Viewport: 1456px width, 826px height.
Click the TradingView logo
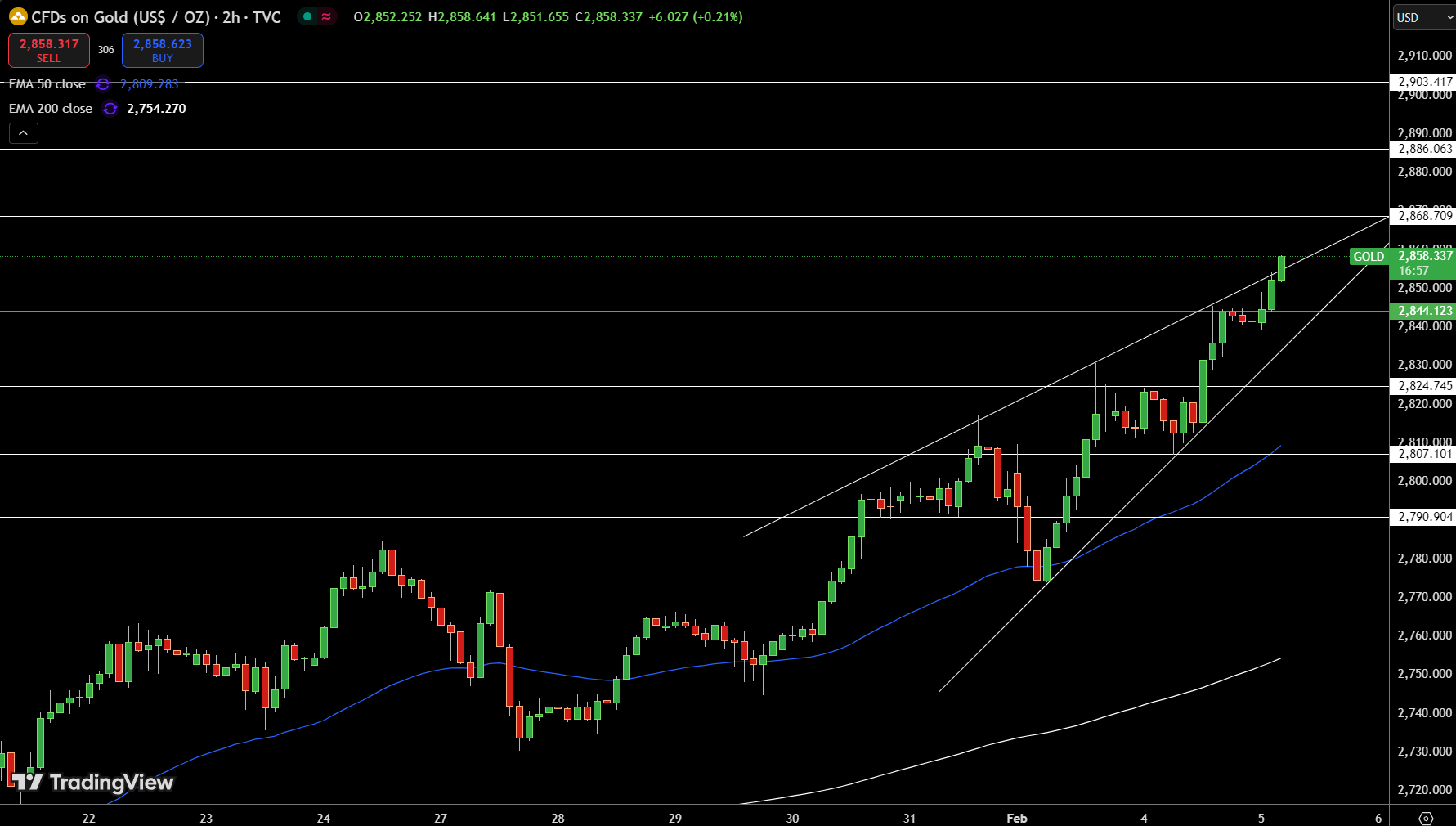[x=92, y=783]
